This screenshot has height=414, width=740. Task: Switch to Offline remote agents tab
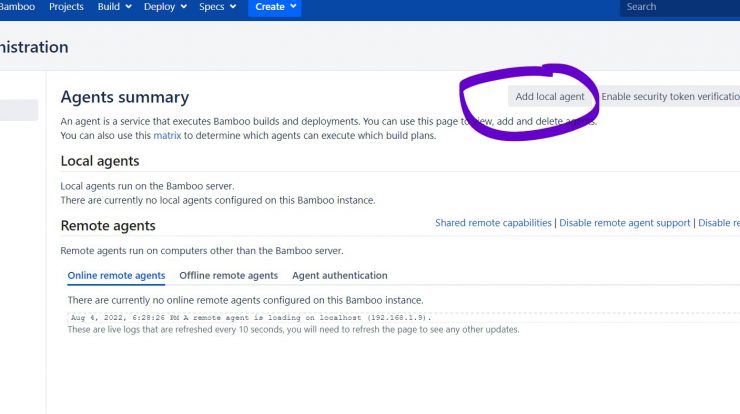[x=228, y=276]
